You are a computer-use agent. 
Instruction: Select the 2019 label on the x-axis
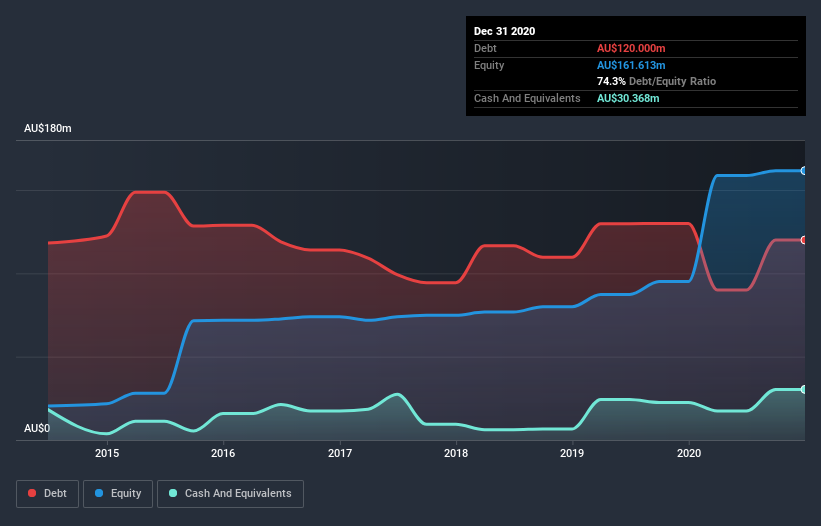[x=572, y=453]
